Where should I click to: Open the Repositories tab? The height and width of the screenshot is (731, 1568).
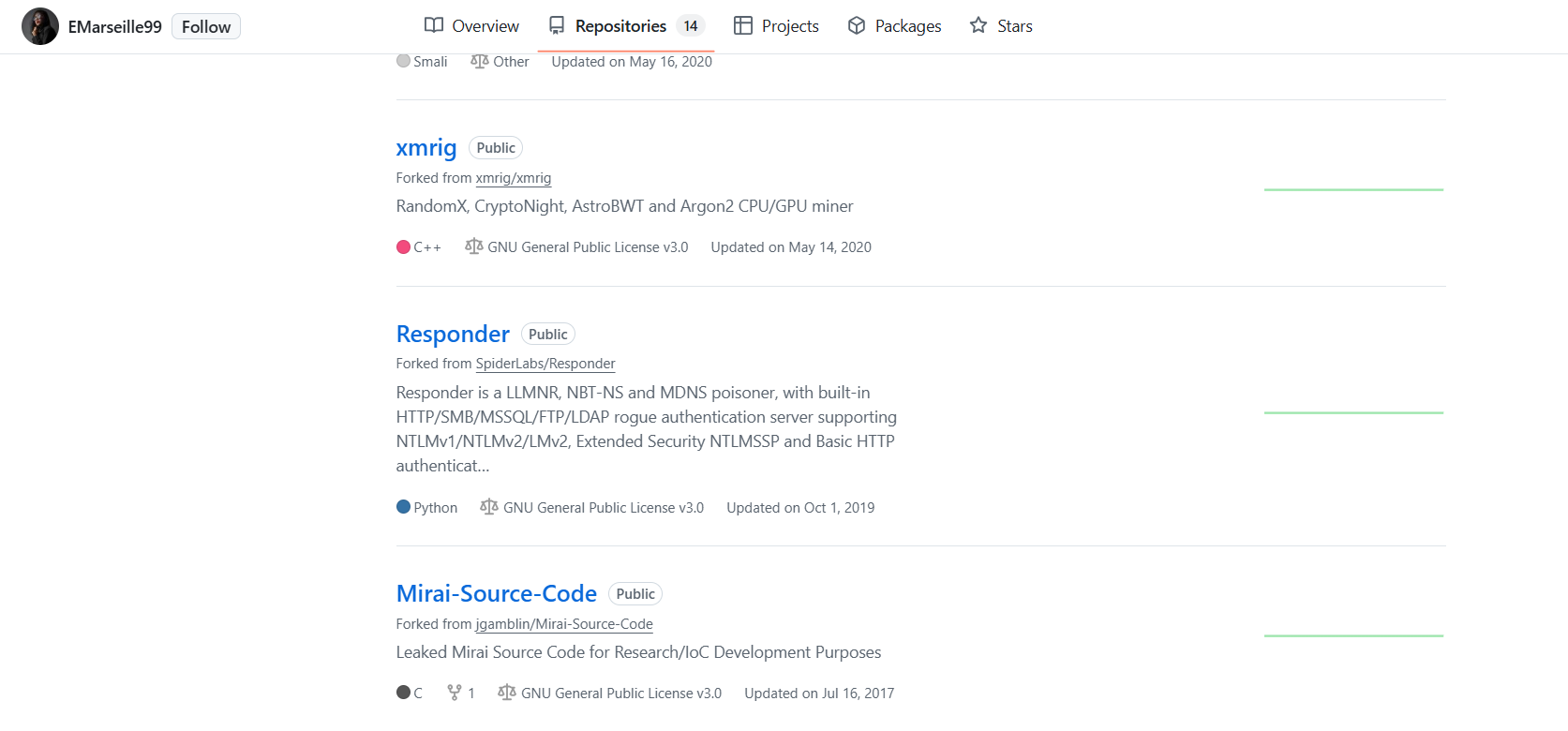(620, 26)
